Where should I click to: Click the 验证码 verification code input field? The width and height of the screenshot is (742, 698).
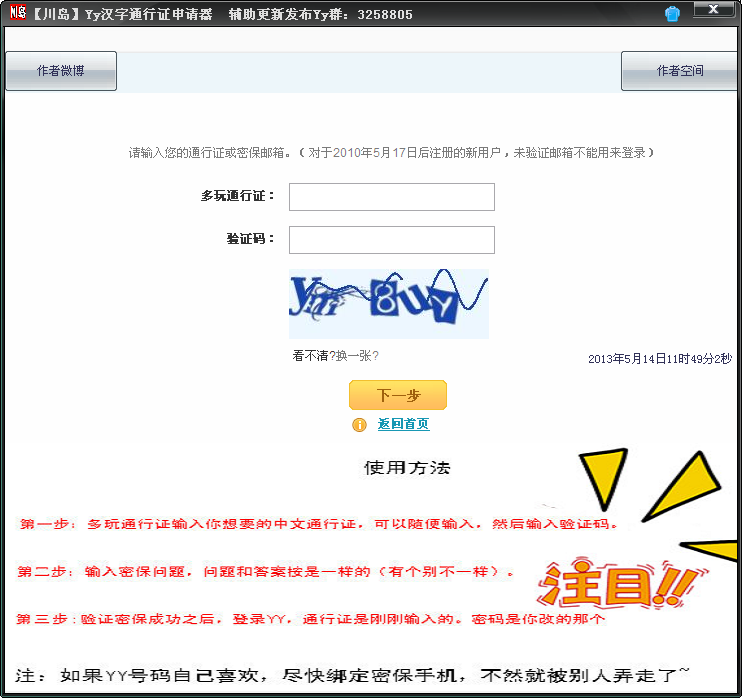(x=392, y=240)
